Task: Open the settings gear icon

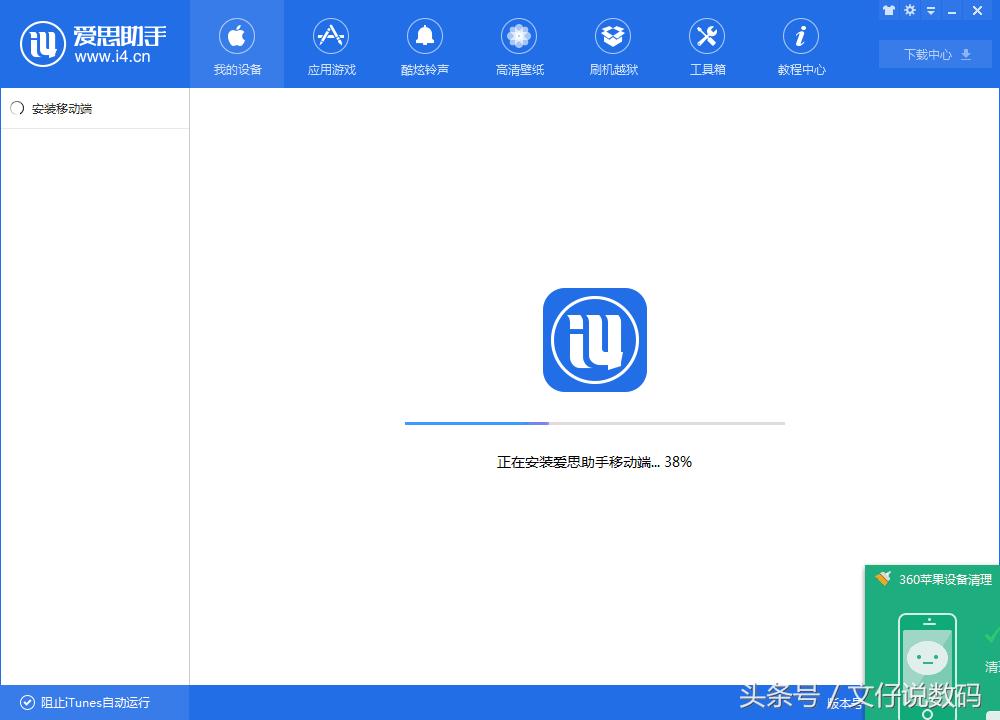Action: click(x=909, y=10)
